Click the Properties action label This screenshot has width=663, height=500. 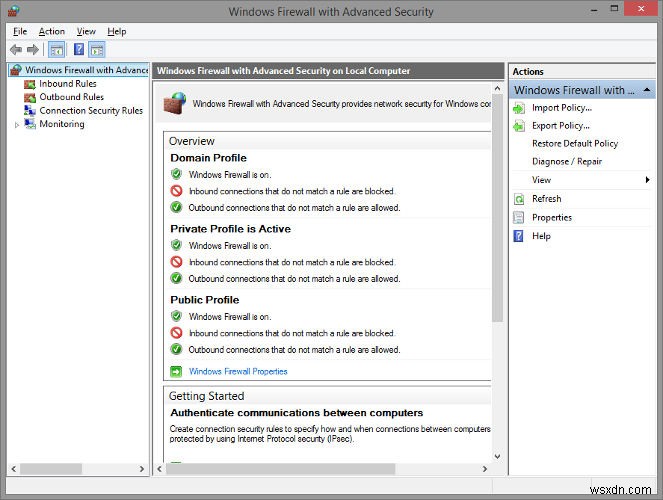click(552, 218)
